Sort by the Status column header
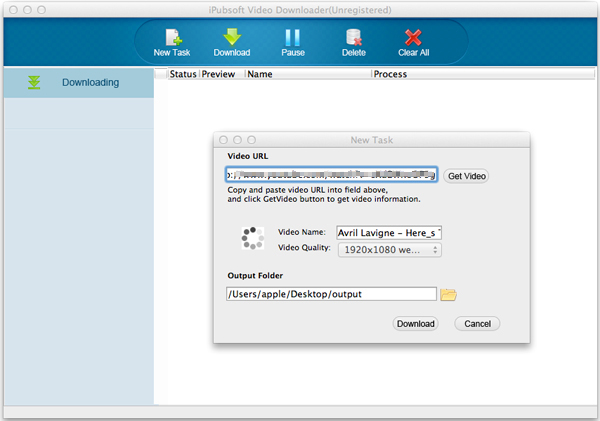The height and width of the screenshot is (421, 600). (x=183, y=74)
